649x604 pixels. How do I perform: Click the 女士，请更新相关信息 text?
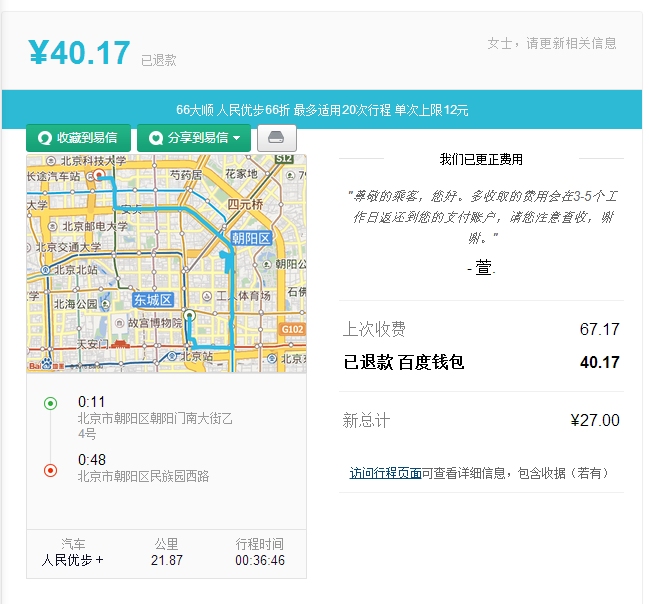pyautogui.click(x=552, y=43)
